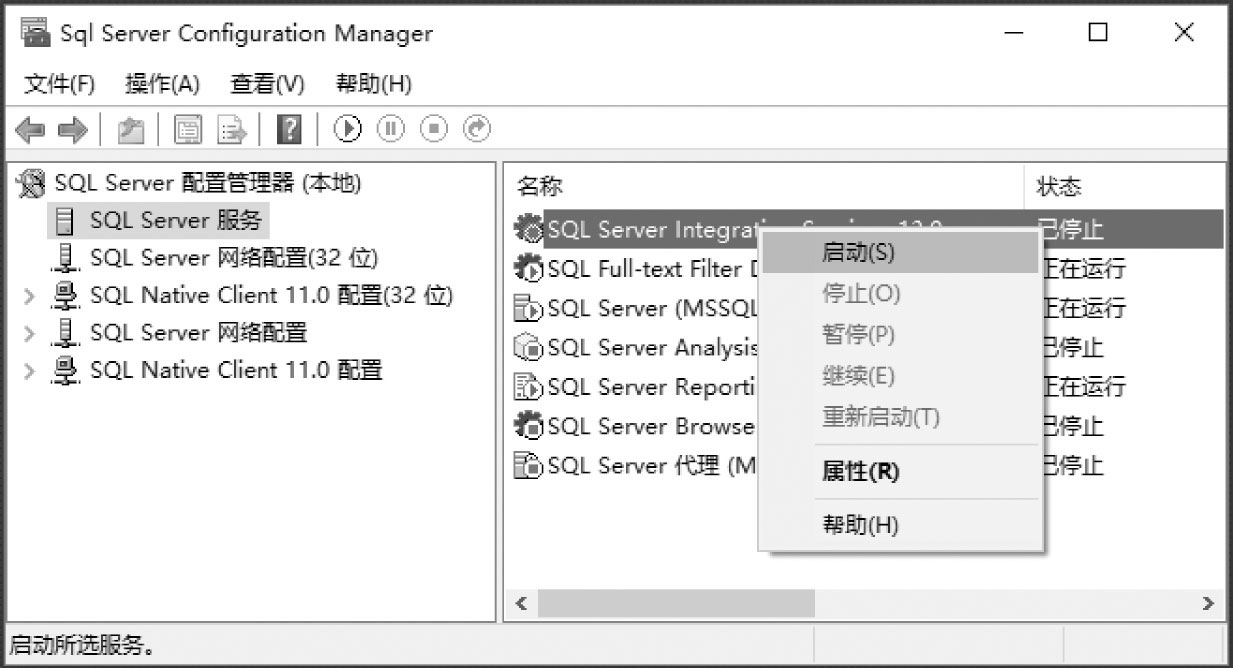Viewport: 1233px width, 668px height.
Task: Expand SQL Native Client 11.0 配置 node without 32 位
Action: (x=30, y=371)
